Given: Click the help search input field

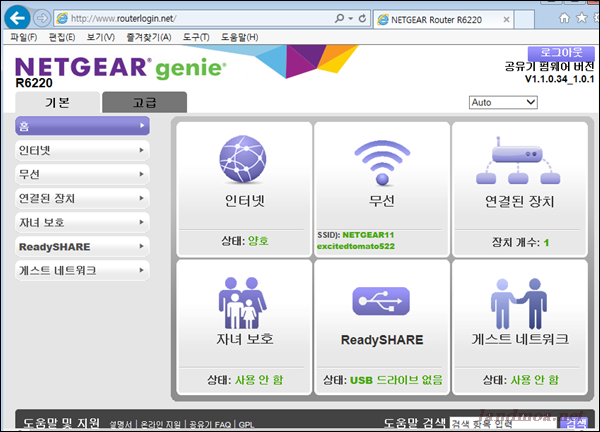Looking at the screenshot, I should pyautogui.click(x=504, y=424).
